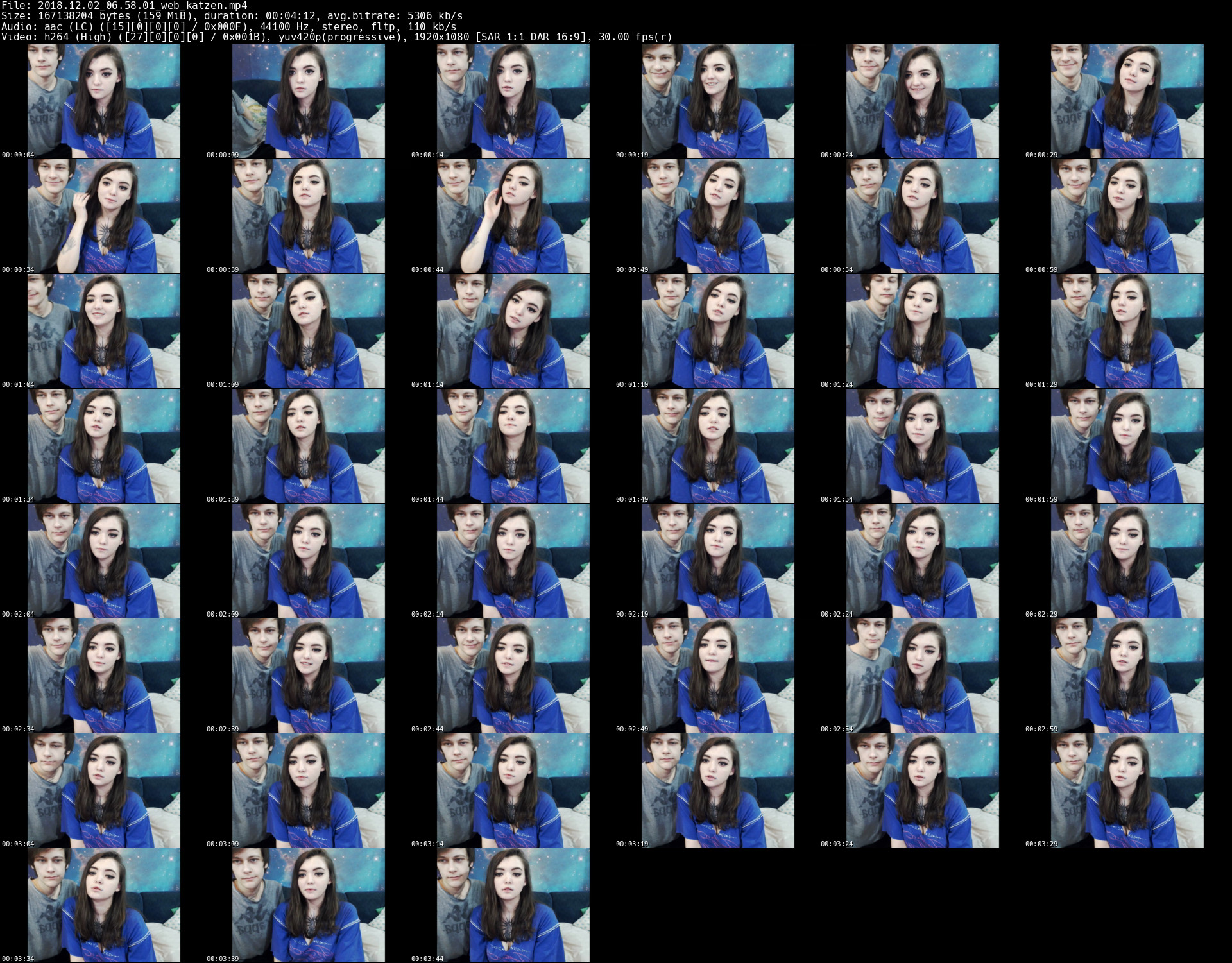1232x963 pixels.
Task: Open the frame thumbnail stamped 00:02:34
Action: [104, 676]
